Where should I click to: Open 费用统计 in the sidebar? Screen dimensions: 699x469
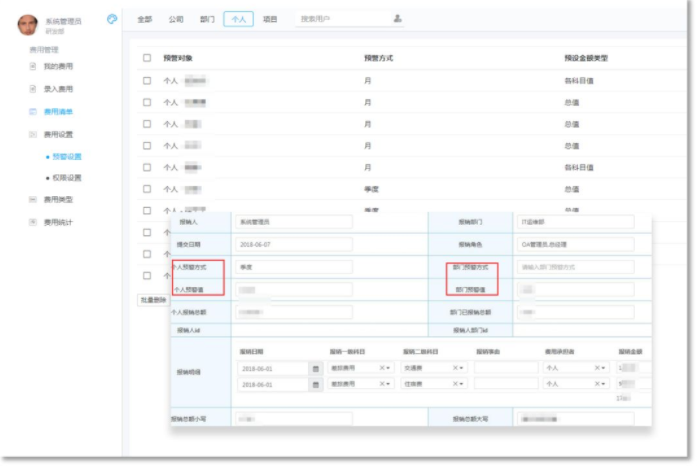[x=58, y=222]
